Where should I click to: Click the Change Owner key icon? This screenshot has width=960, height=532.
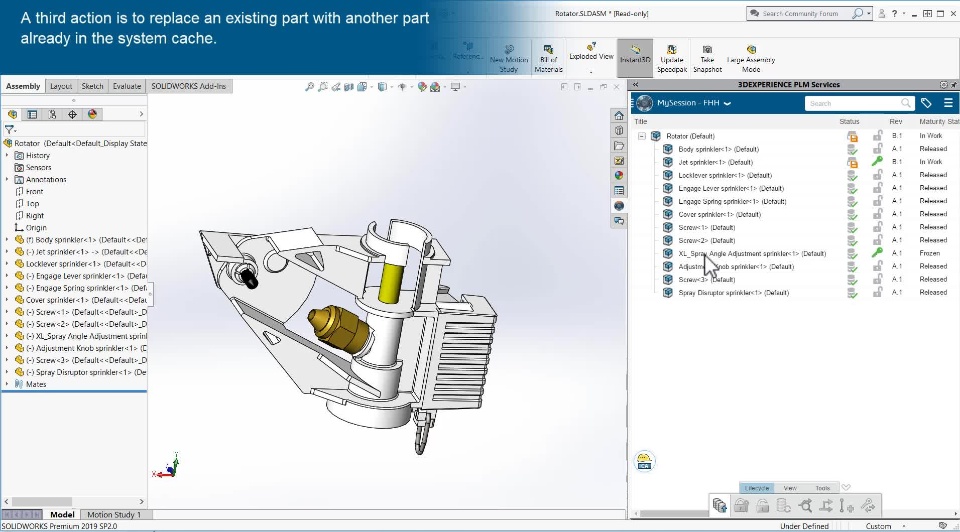(868, 506)
